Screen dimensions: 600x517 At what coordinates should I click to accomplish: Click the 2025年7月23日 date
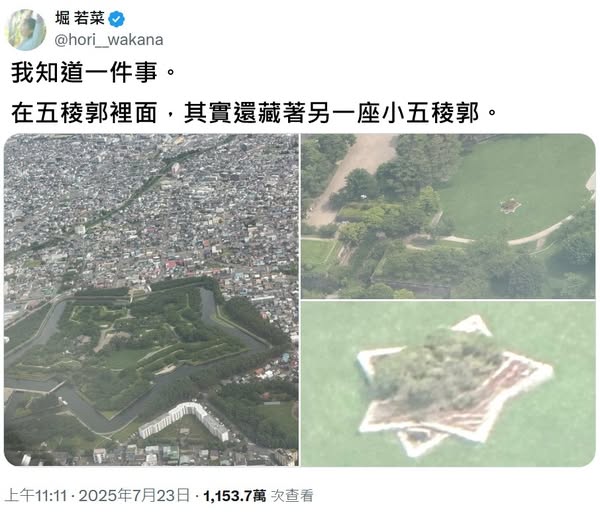[134, 496]
